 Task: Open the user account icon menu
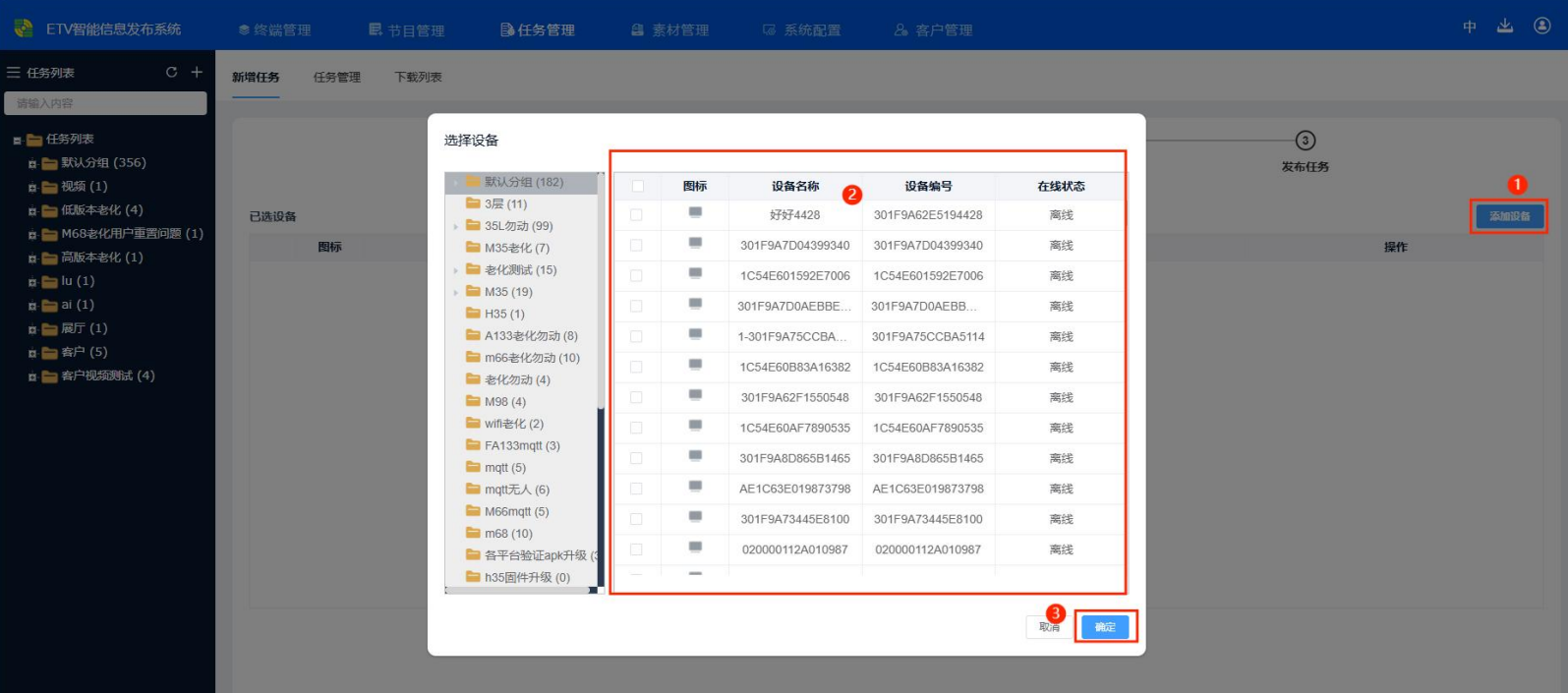tap(1541, 27)
